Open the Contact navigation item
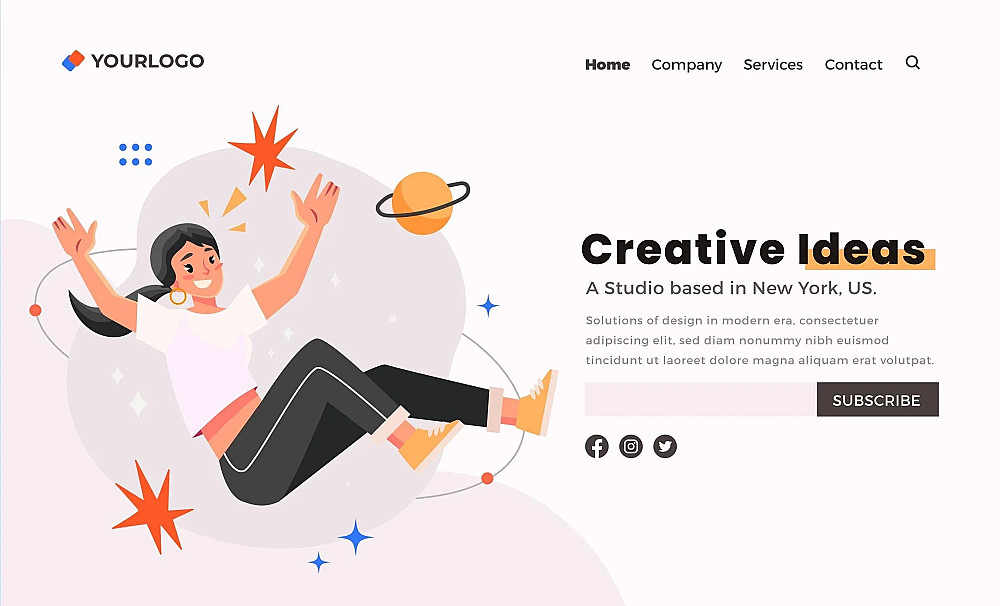 853,64
